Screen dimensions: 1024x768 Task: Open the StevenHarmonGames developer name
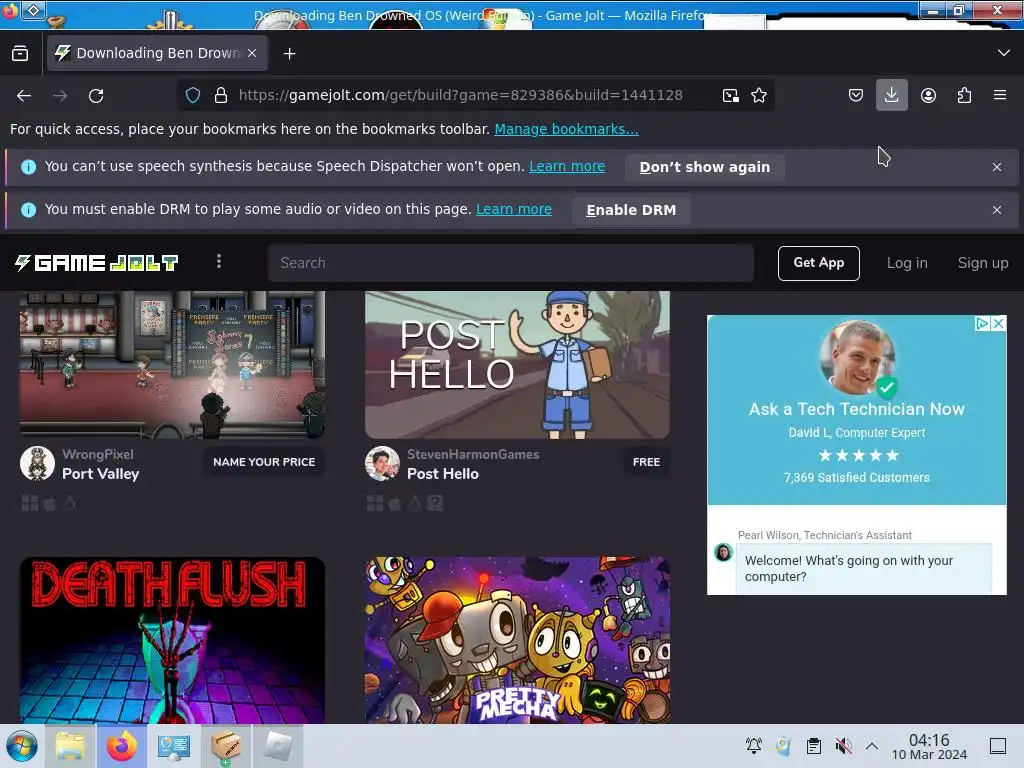473,455
